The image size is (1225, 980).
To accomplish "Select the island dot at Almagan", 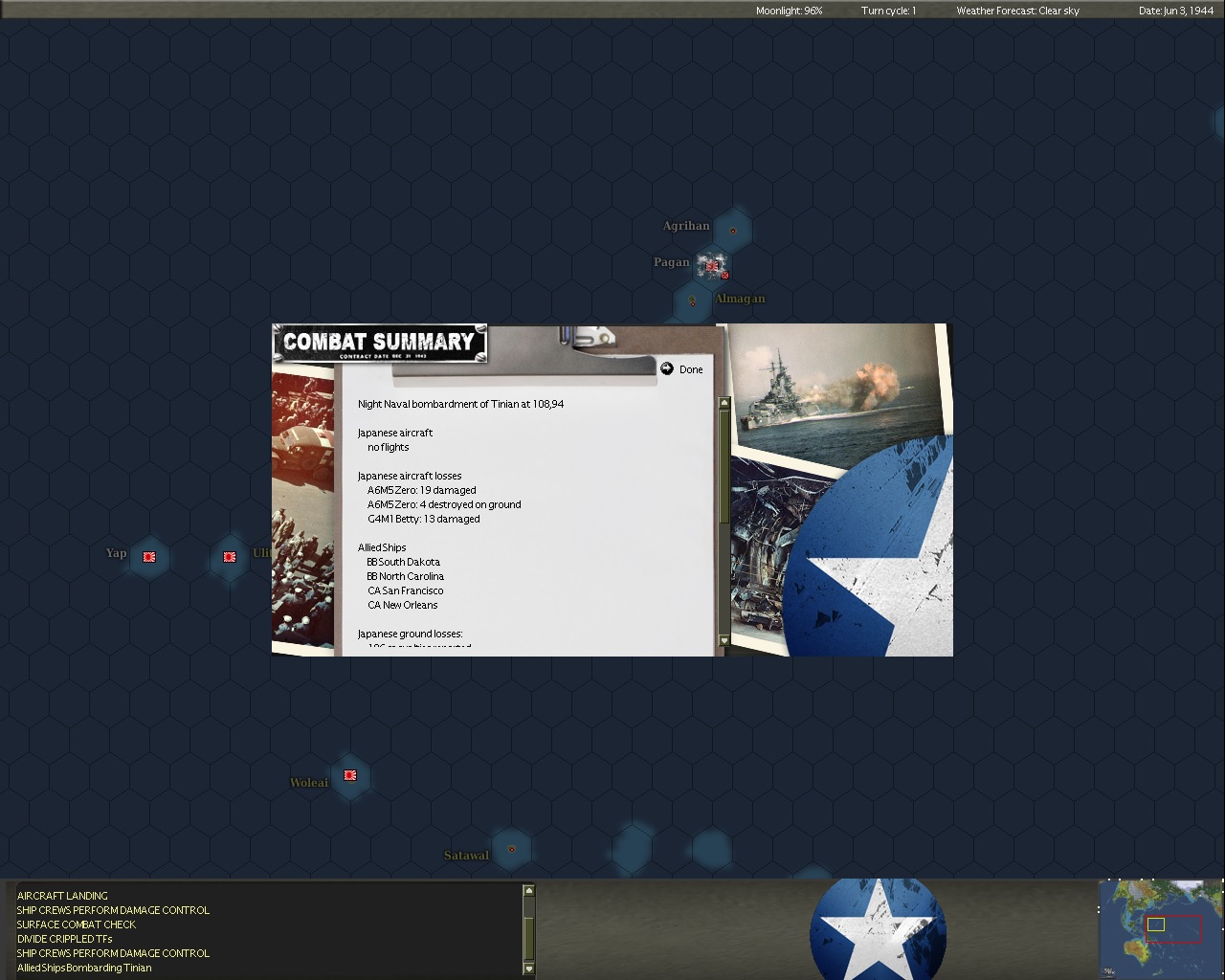I will [692, 302].
